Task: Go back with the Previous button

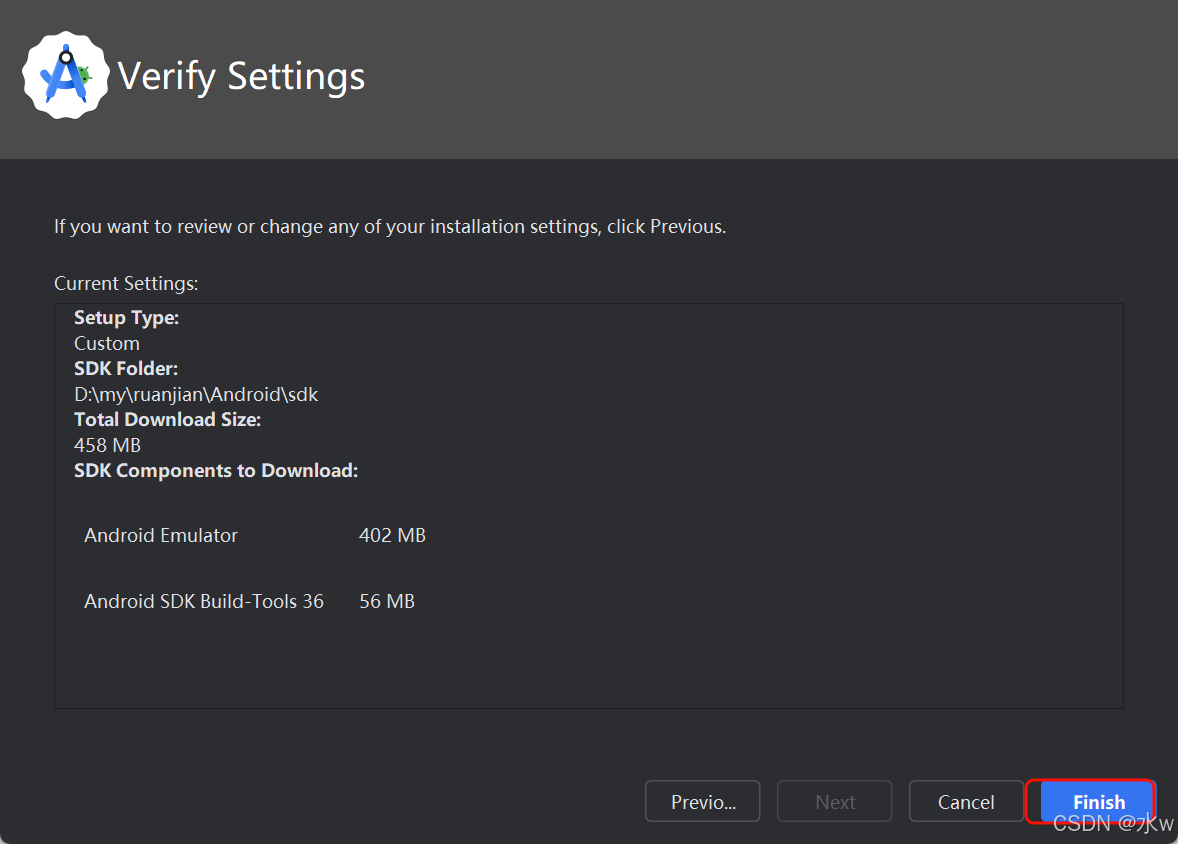Action: (x=702, y=801)
